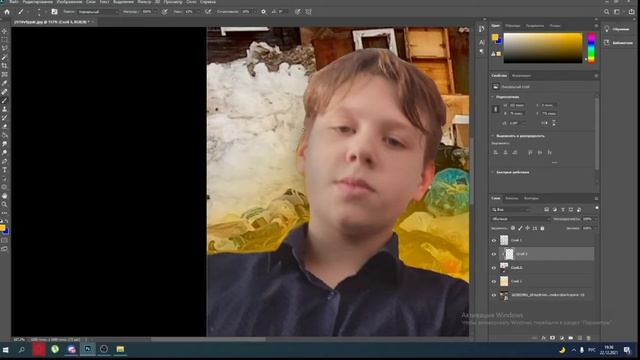
Task: Open the brush settings panel icon
Action: tap(54, 12)
